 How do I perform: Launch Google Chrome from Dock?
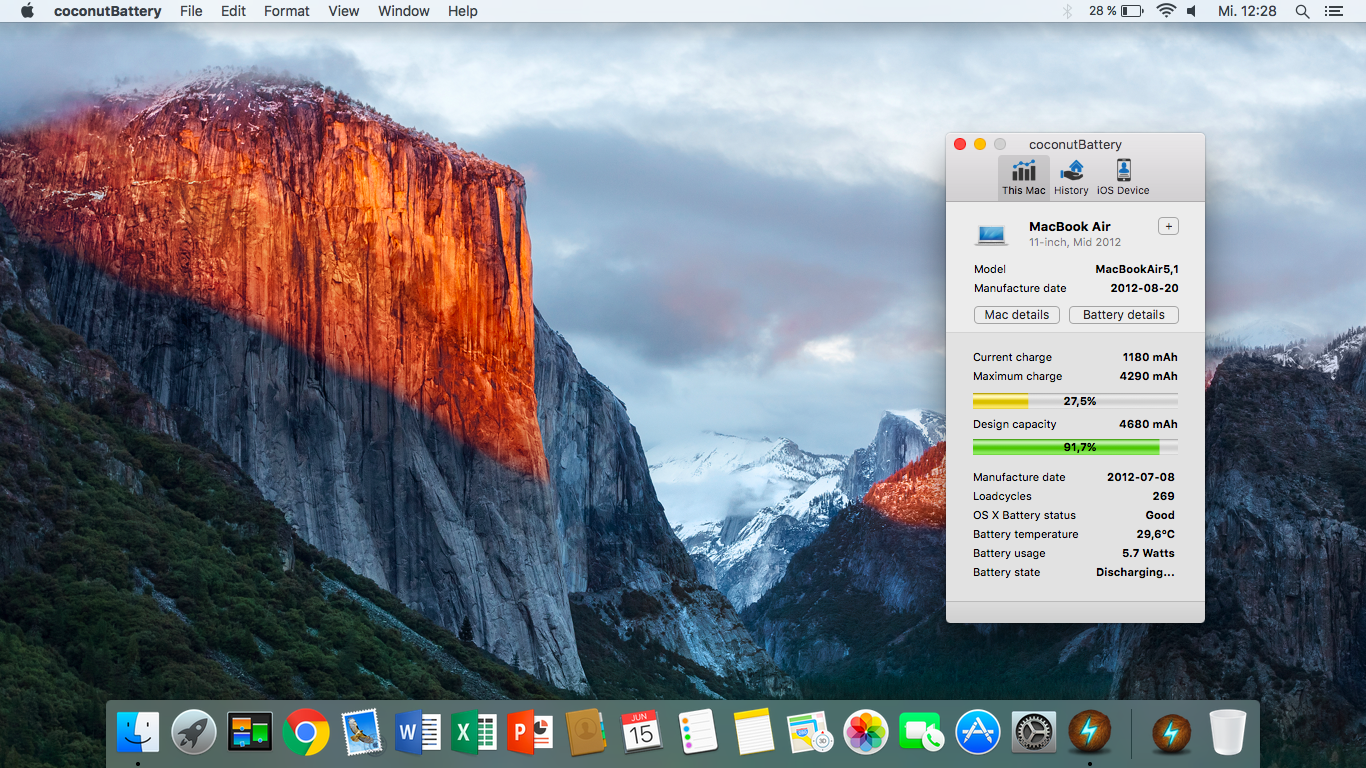(x=306, y=732)
